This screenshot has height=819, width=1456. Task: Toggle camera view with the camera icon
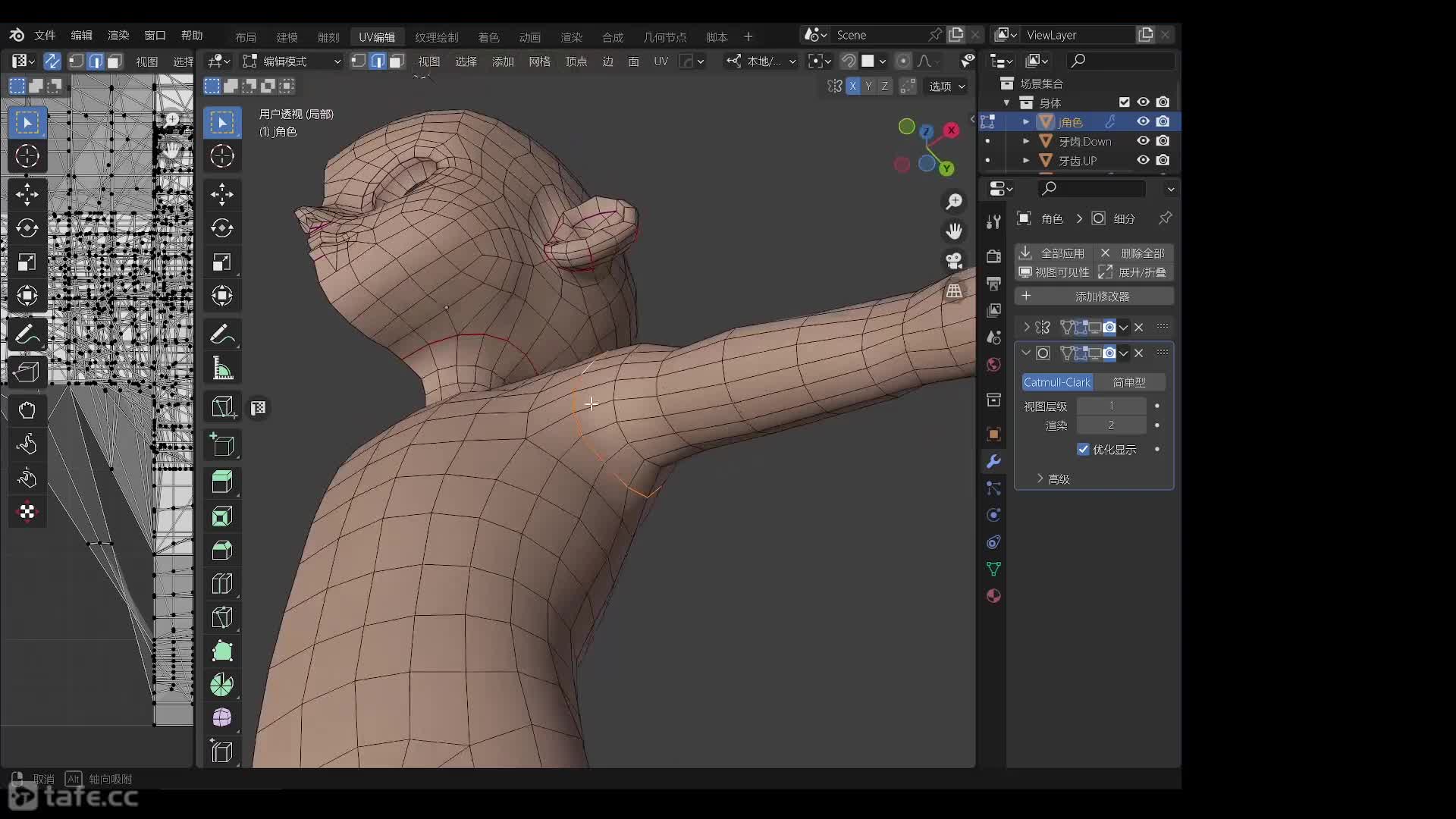click(954, 261)
